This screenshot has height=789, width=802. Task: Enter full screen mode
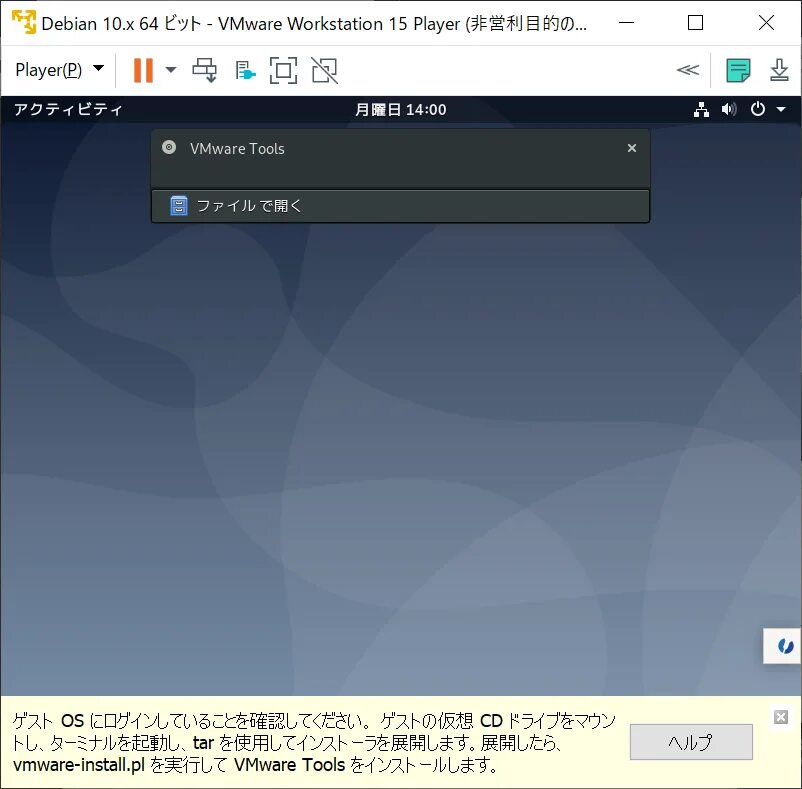(283, 70)
